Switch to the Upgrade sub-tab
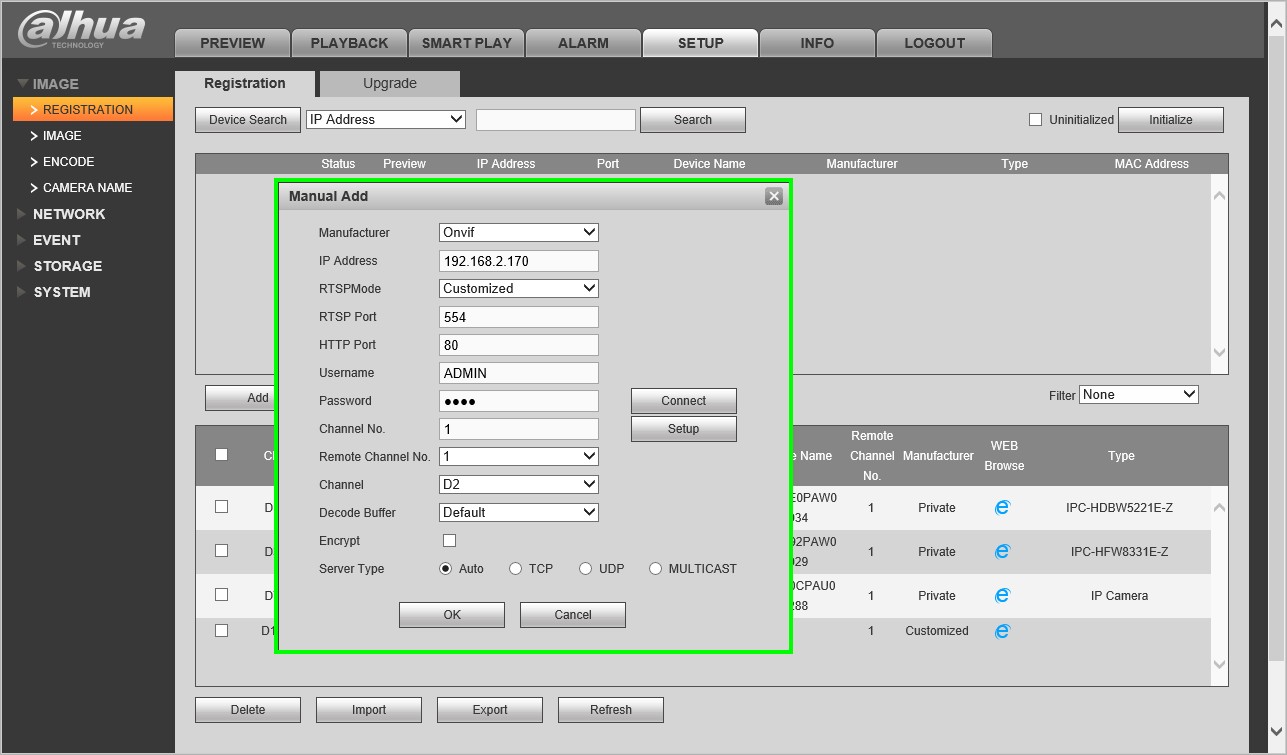Screen dimensions: 1287x755 (x=390, y=83)
